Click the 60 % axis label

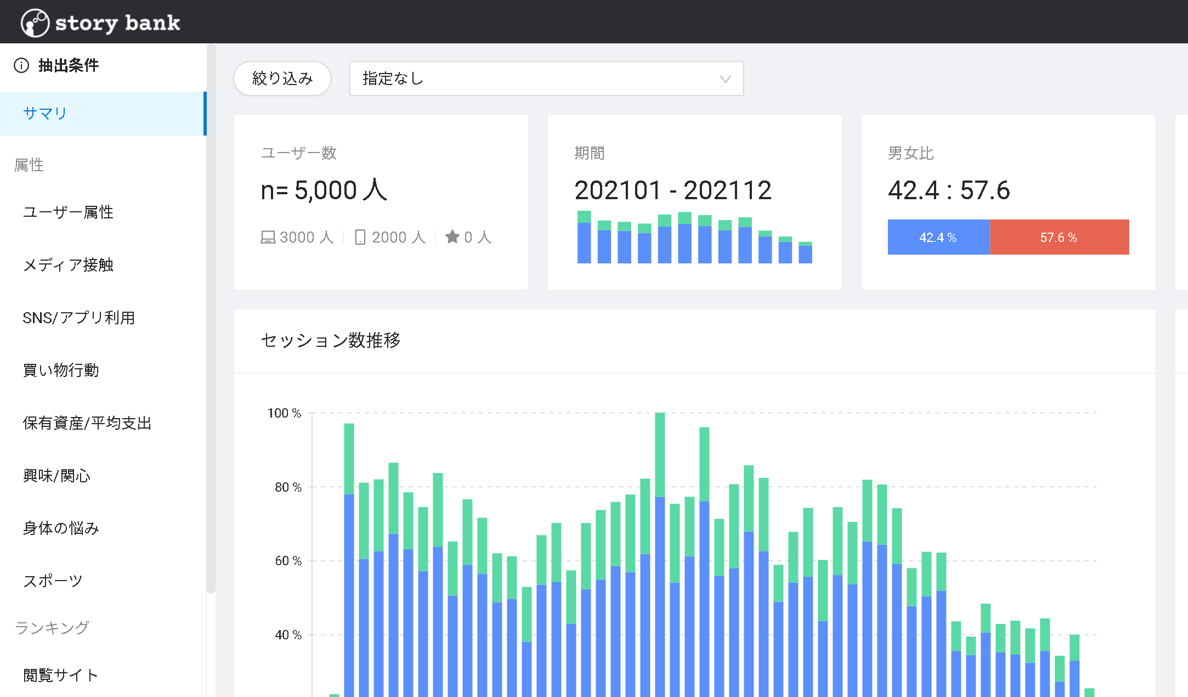pos(288,561)
